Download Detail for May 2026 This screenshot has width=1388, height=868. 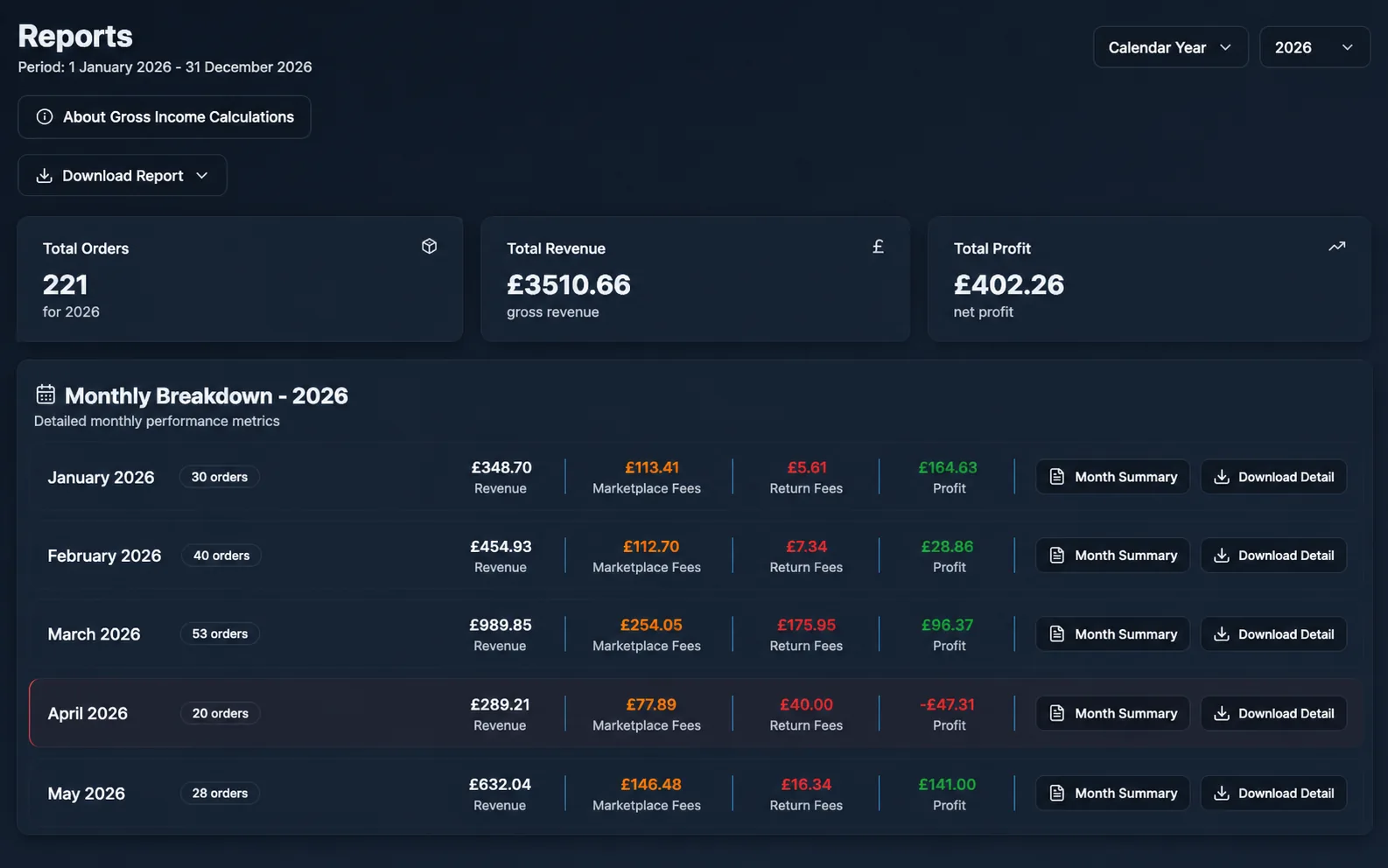point(1273,793)
